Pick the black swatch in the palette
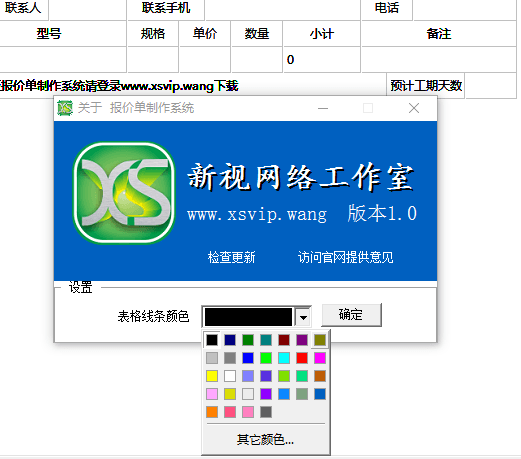This screenshot has width=521, height=459. point(212,340)
